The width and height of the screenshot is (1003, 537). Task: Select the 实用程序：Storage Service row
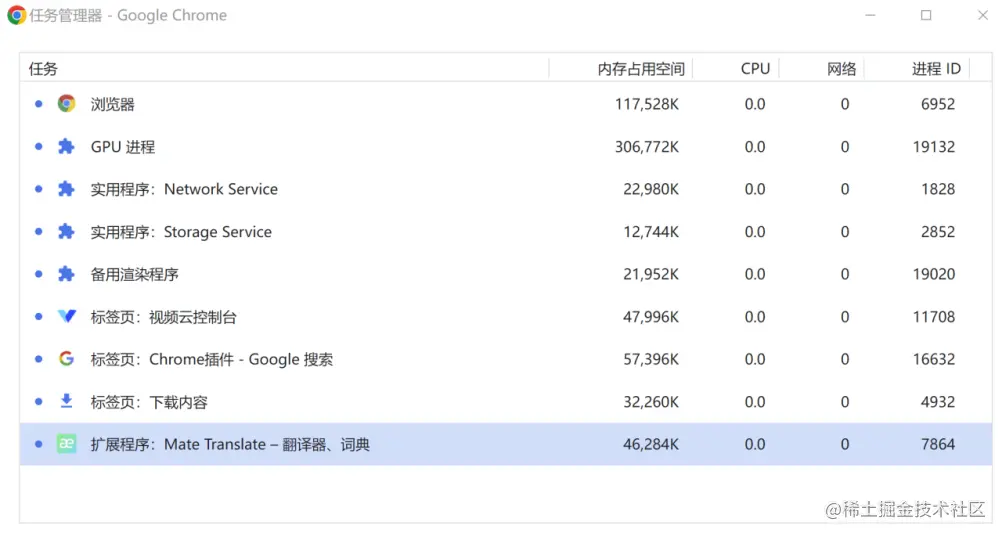181,232
